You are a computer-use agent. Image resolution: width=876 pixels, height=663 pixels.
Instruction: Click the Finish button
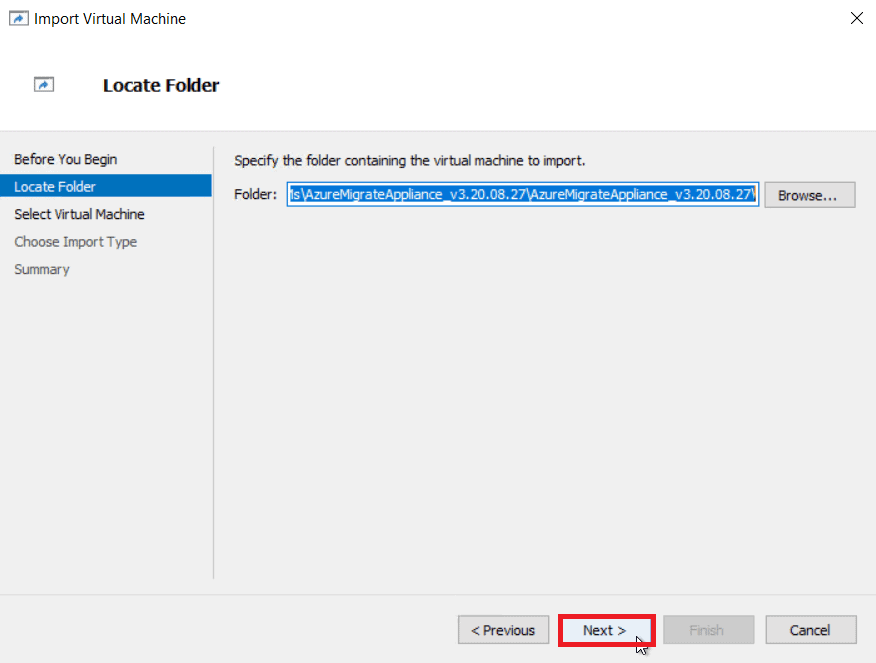click(708, 630)
